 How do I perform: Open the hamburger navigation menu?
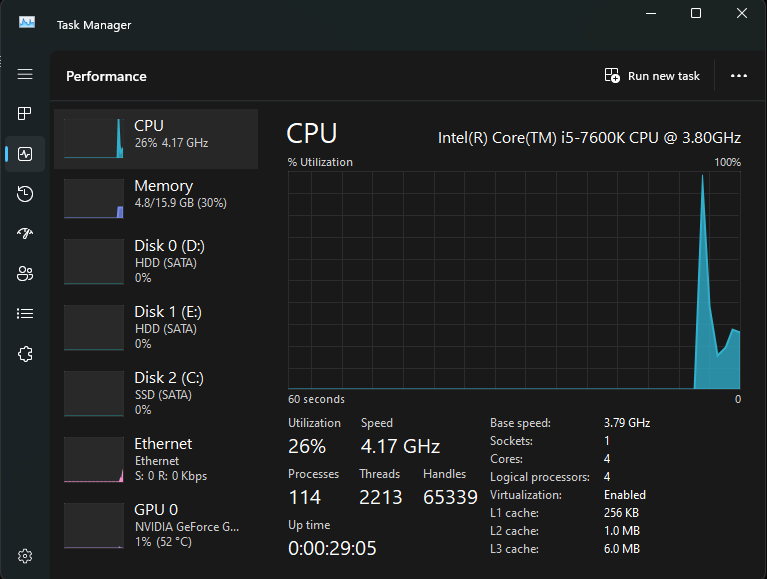pyautogui.click(x=25, y=75)
